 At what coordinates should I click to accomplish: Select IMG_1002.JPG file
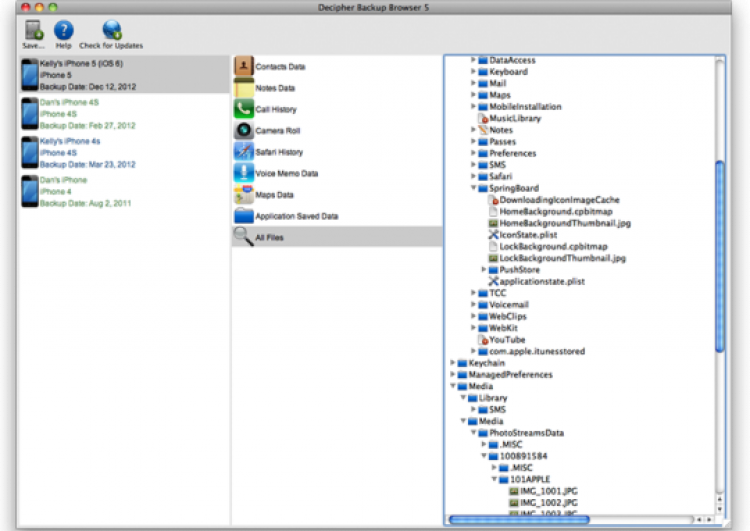pos(549,502)
